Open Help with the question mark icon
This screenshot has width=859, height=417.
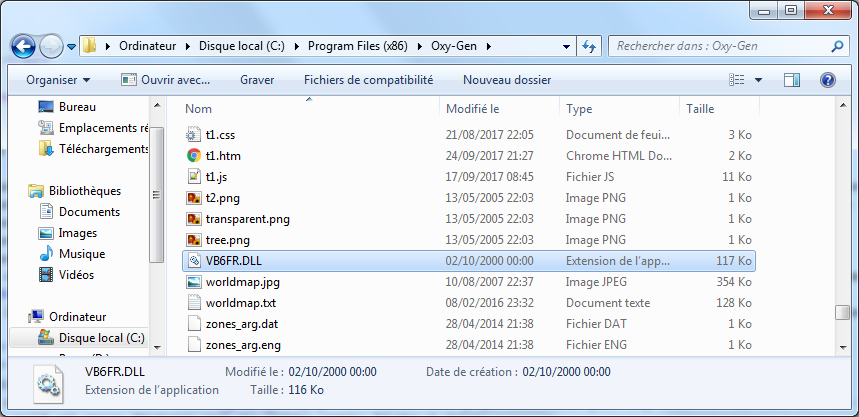click(827, 80)
